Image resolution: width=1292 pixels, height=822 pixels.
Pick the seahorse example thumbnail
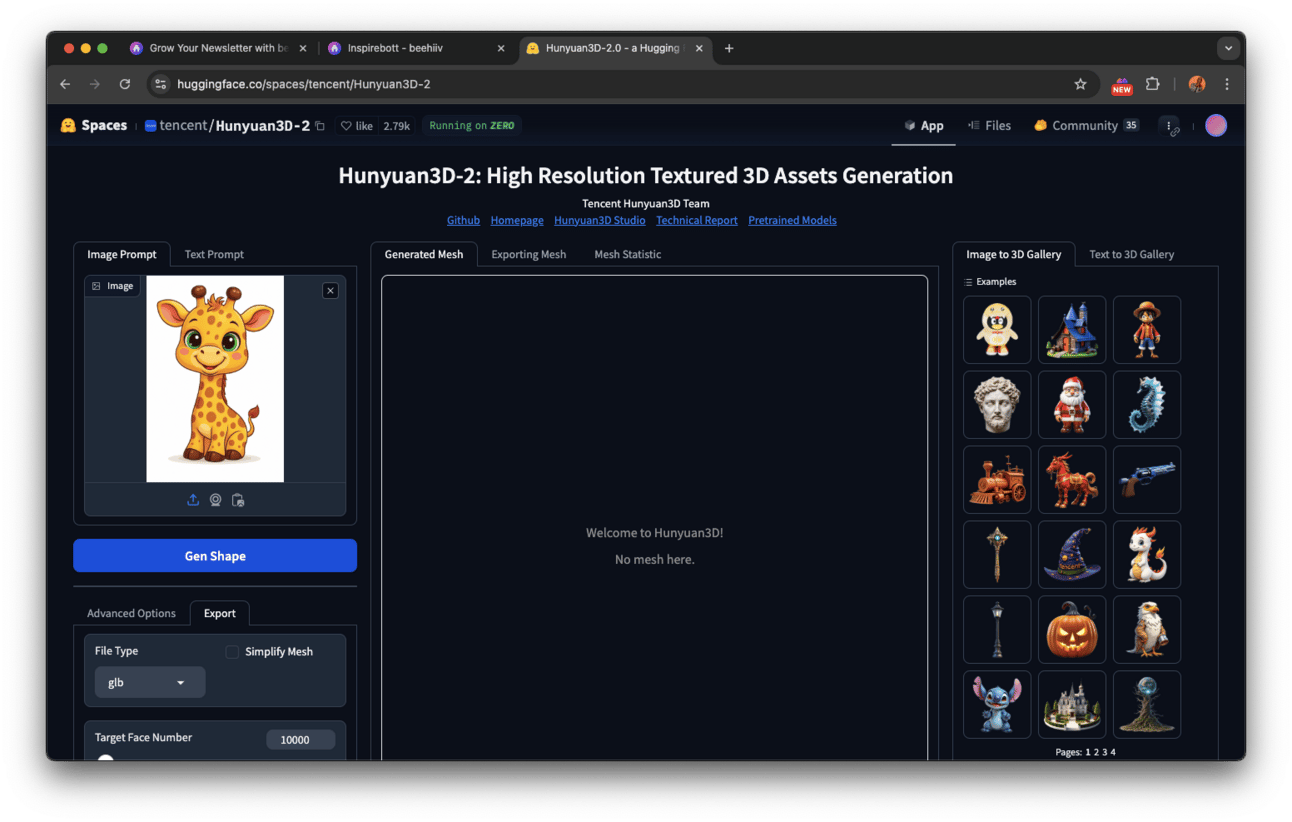(1147, 405)
